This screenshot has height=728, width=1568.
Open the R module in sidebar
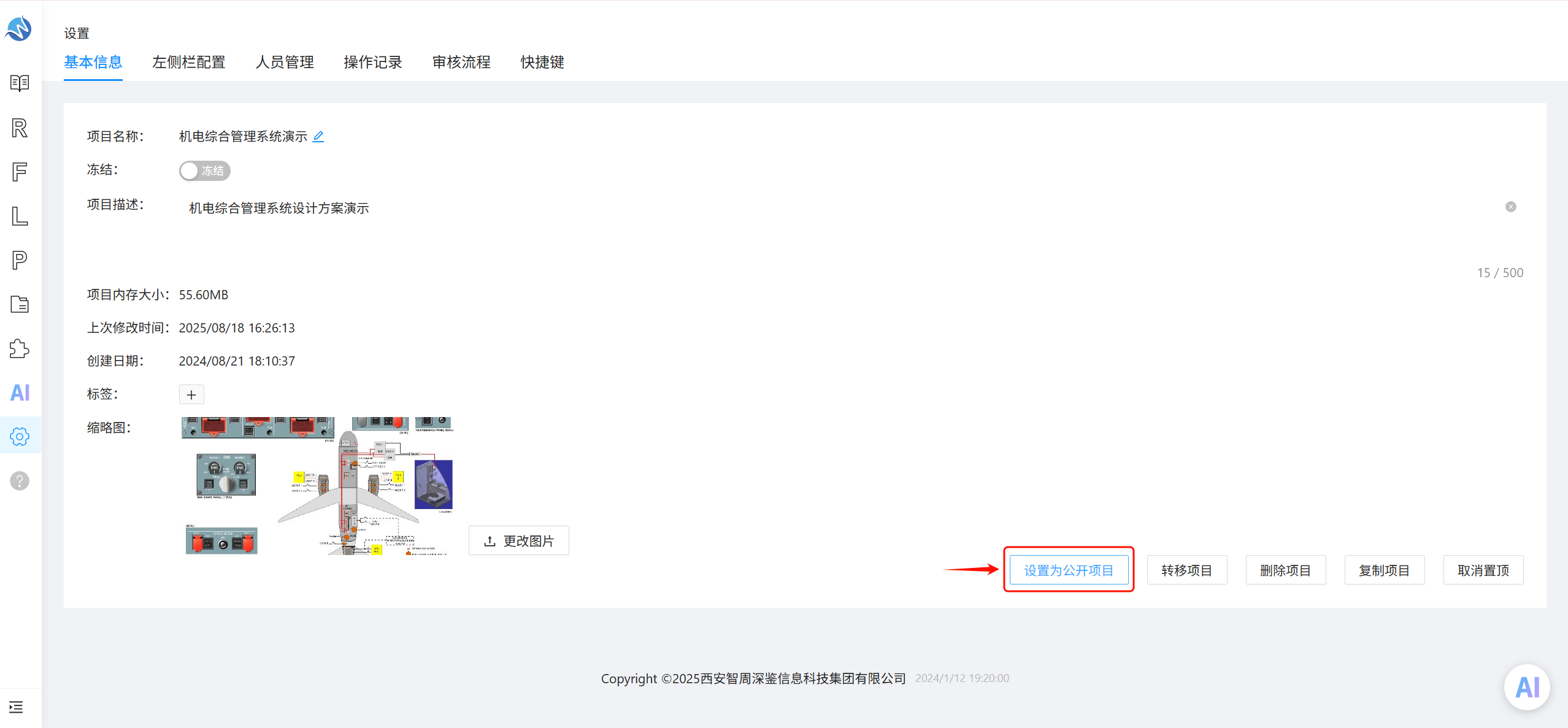20,128
